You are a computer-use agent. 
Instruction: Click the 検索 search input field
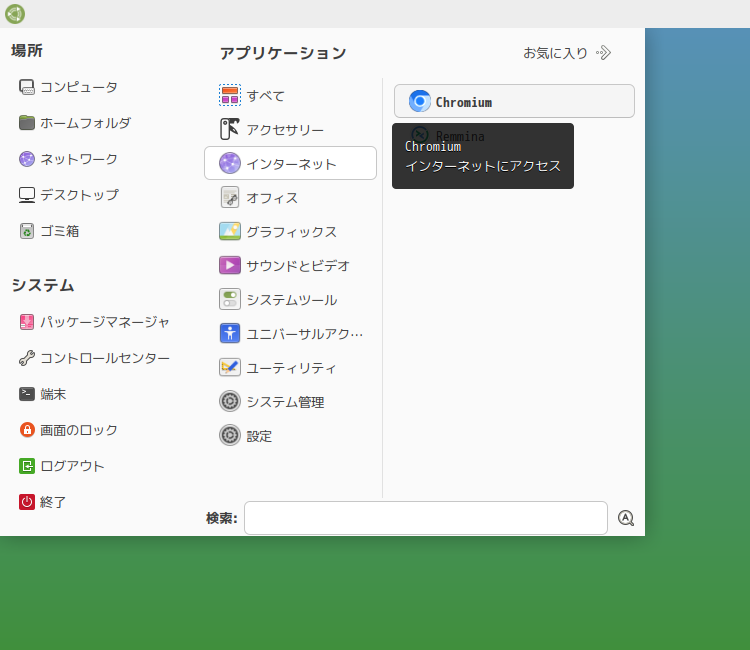(426, 518)
